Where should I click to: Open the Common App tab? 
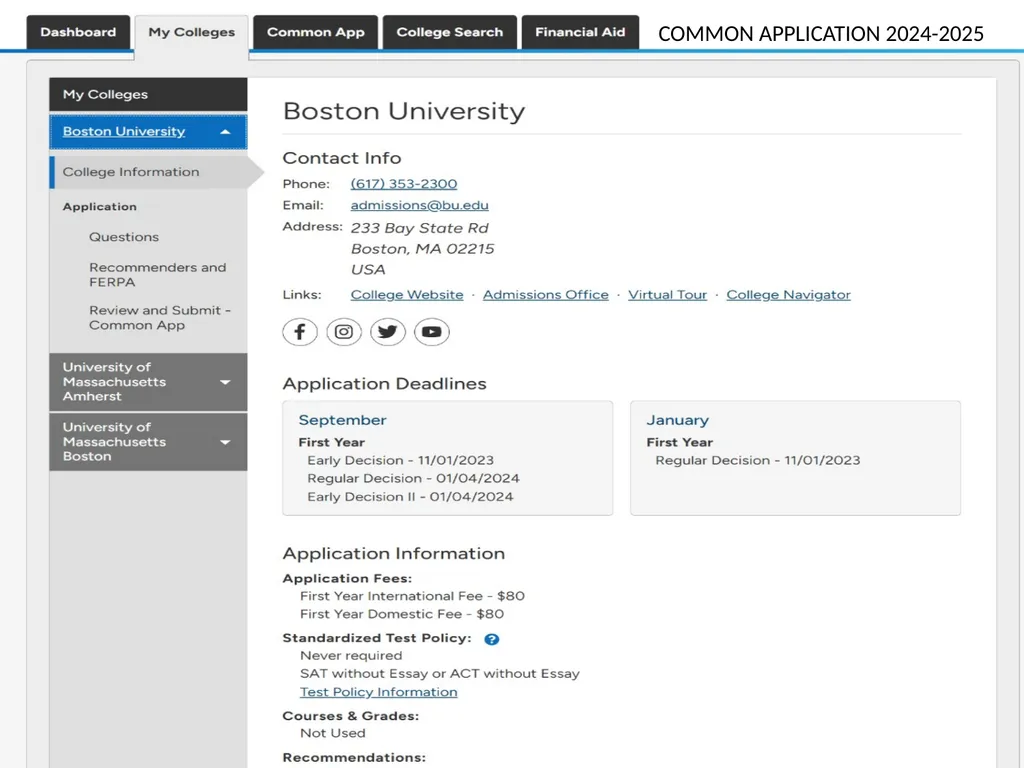(x=315, y=32)
